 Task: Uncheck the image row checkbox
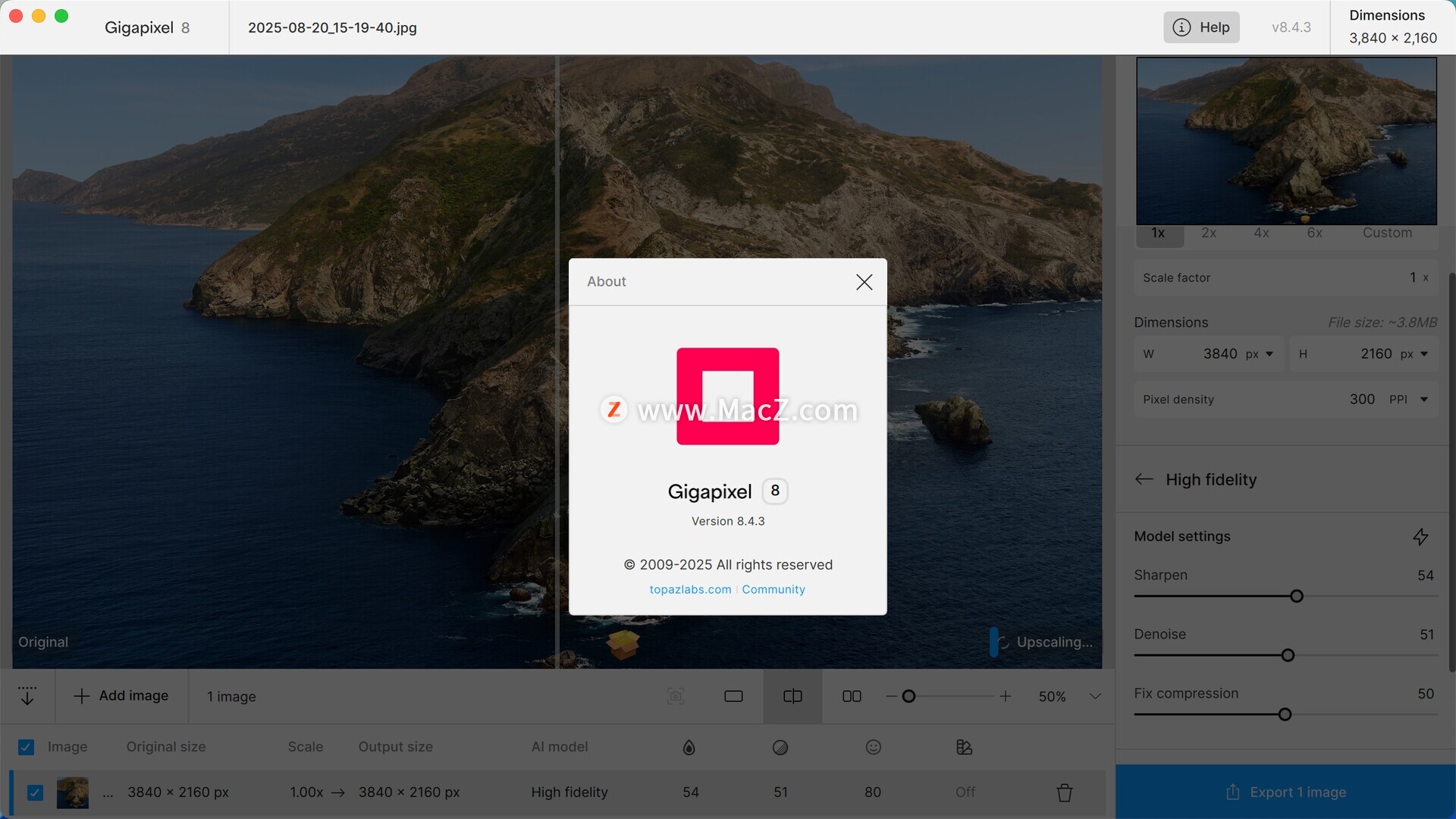coord(35,792)
